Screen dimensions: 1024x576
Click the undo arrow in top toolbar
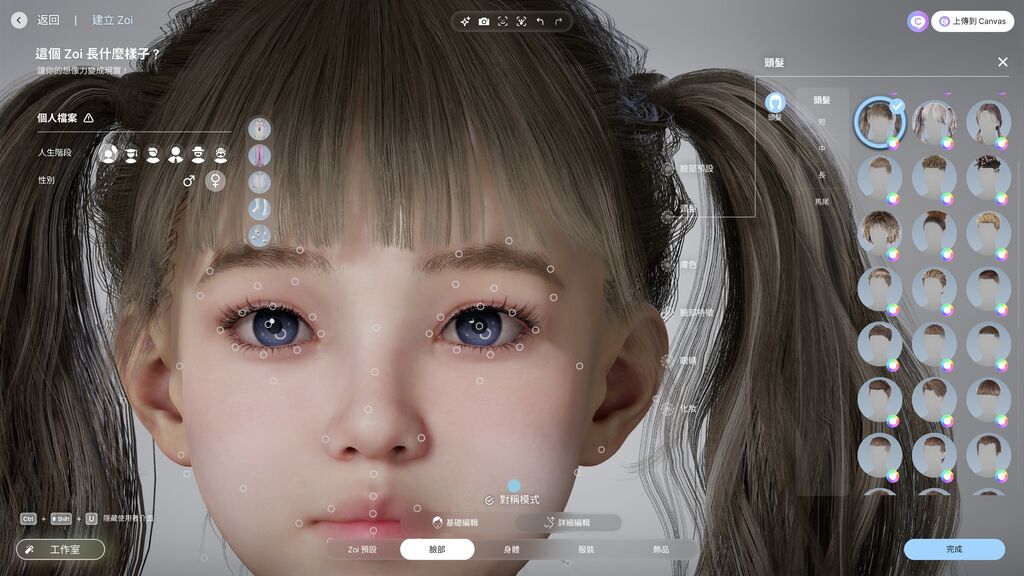(540, 21)
